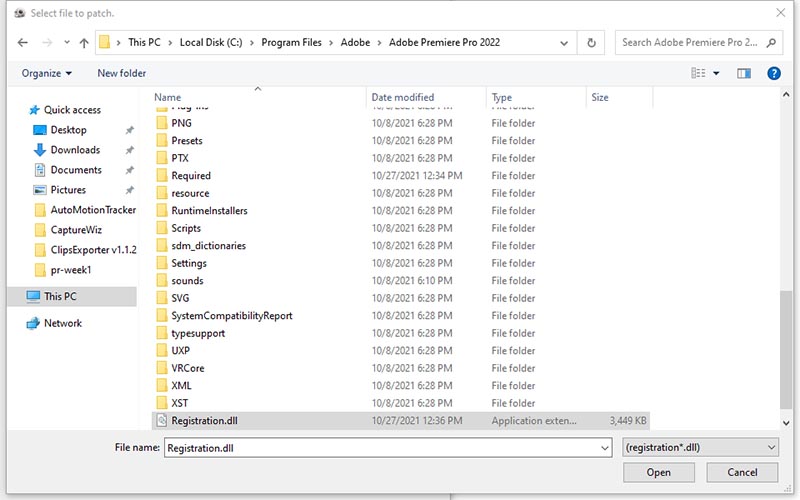
Task: Click the Required folder date 10/27/2021 12:34 PM
Action: (417, 176)
